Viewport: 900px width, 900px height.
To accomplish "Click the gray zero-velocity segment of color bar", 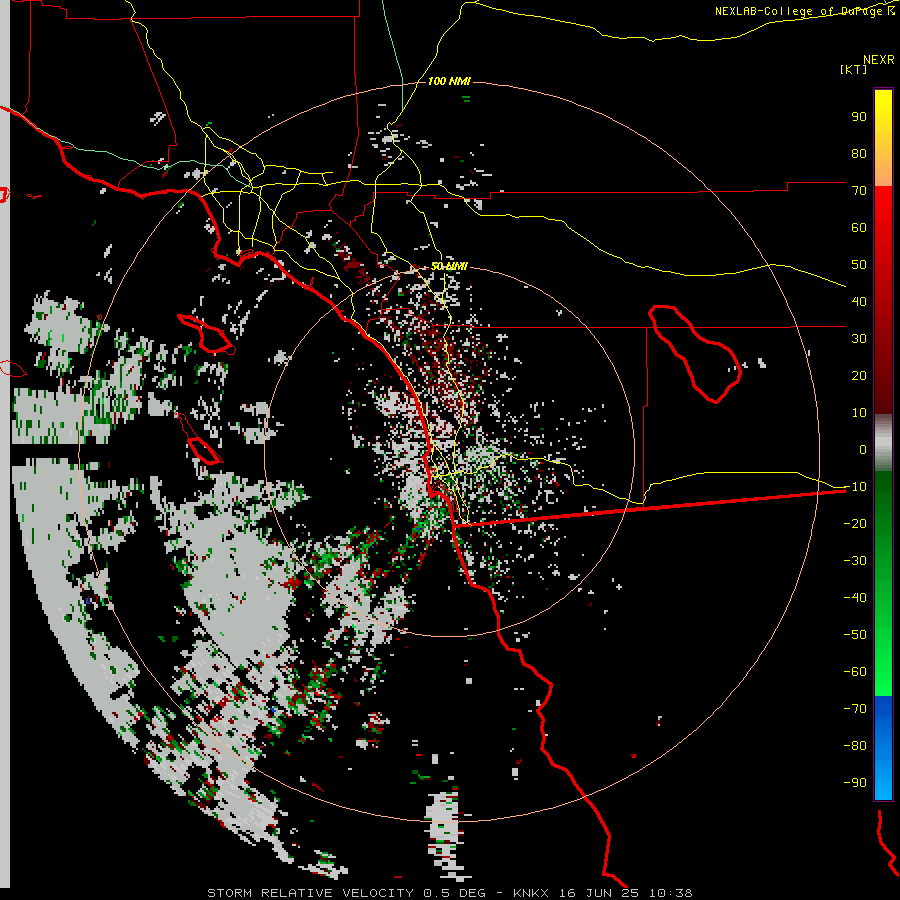I will click(883, 443).
